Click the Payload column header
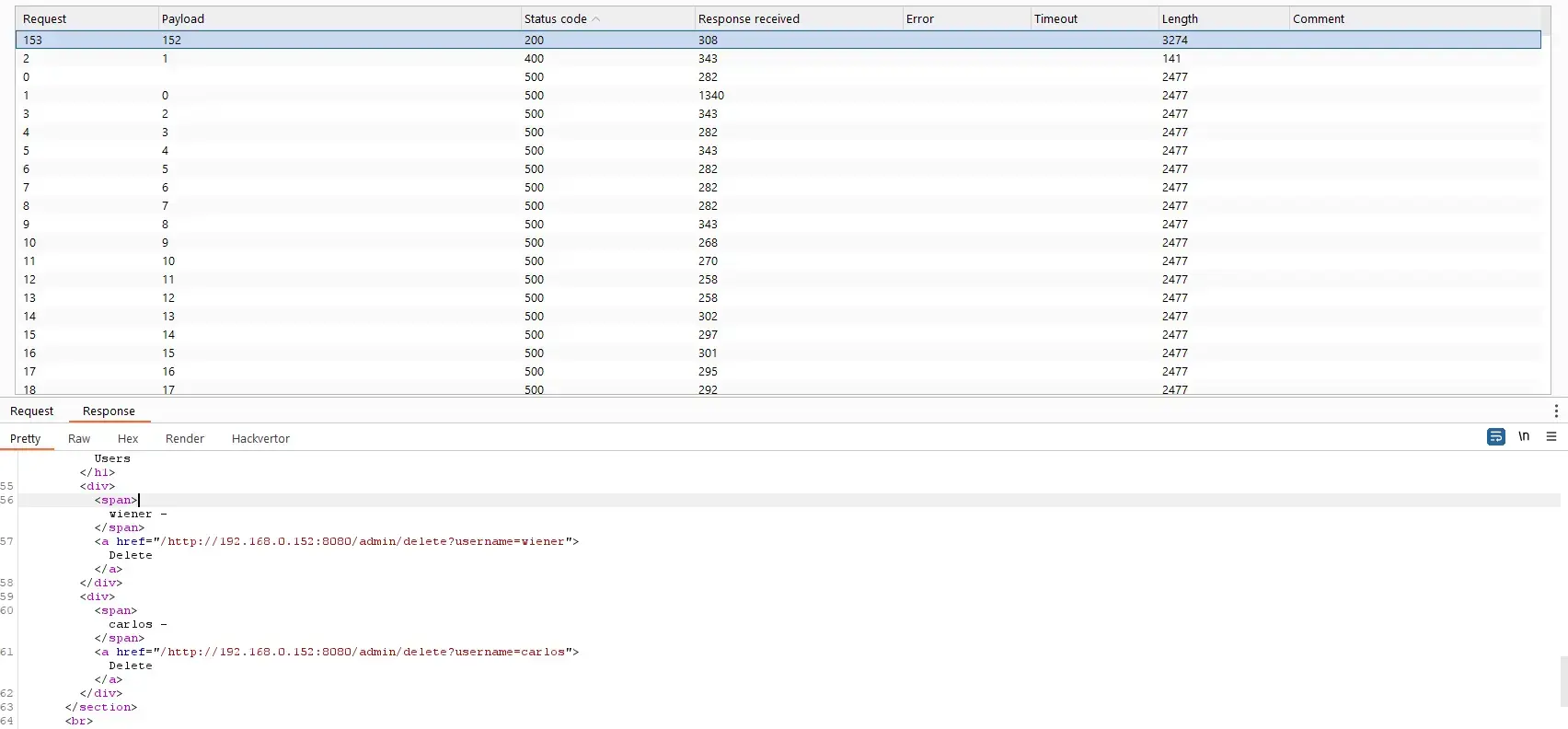The width and height of the screenshot is (1568, 729). point(183,19)
